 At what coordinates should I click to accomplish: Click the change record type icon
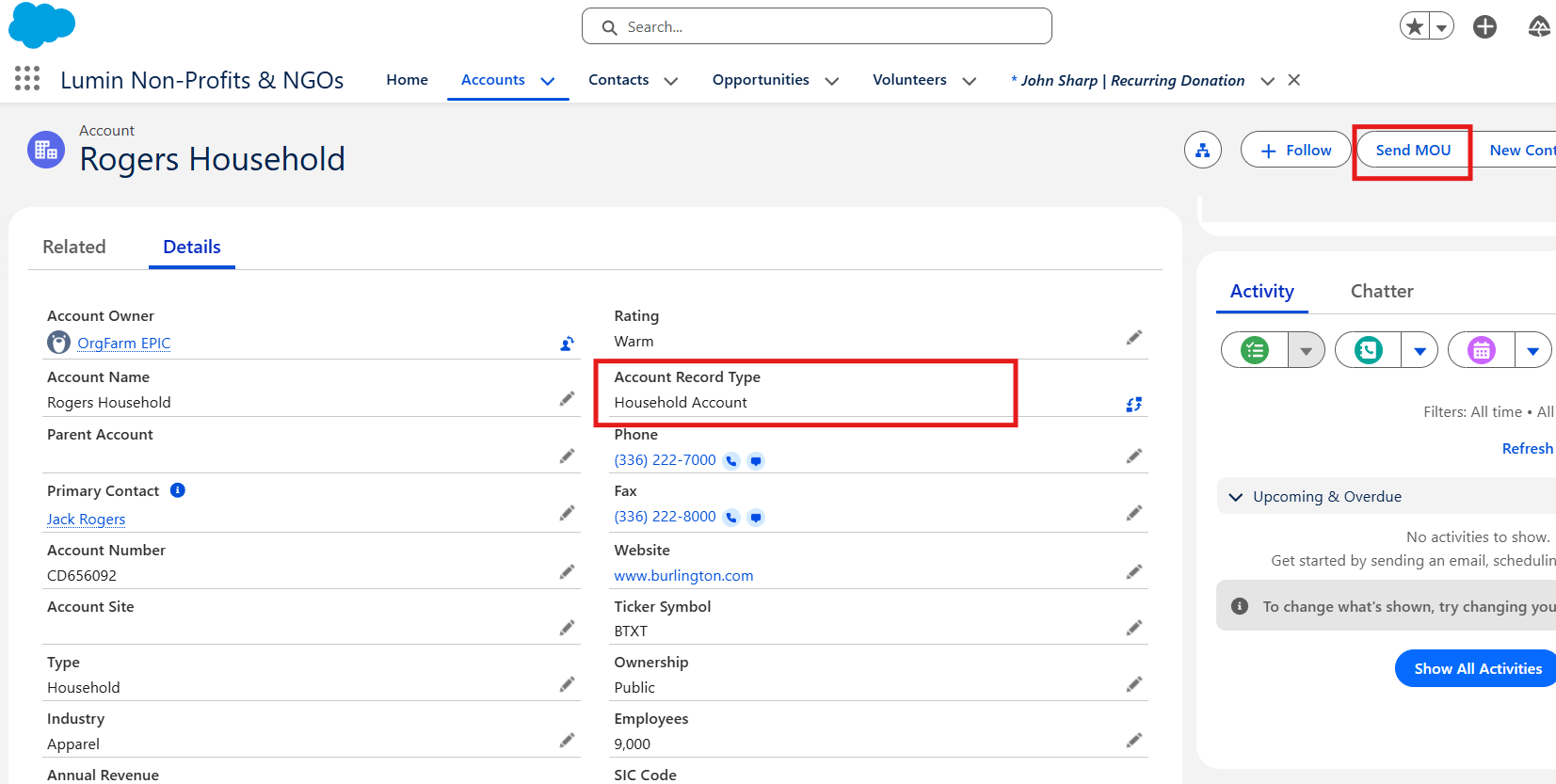[1134, 404]
